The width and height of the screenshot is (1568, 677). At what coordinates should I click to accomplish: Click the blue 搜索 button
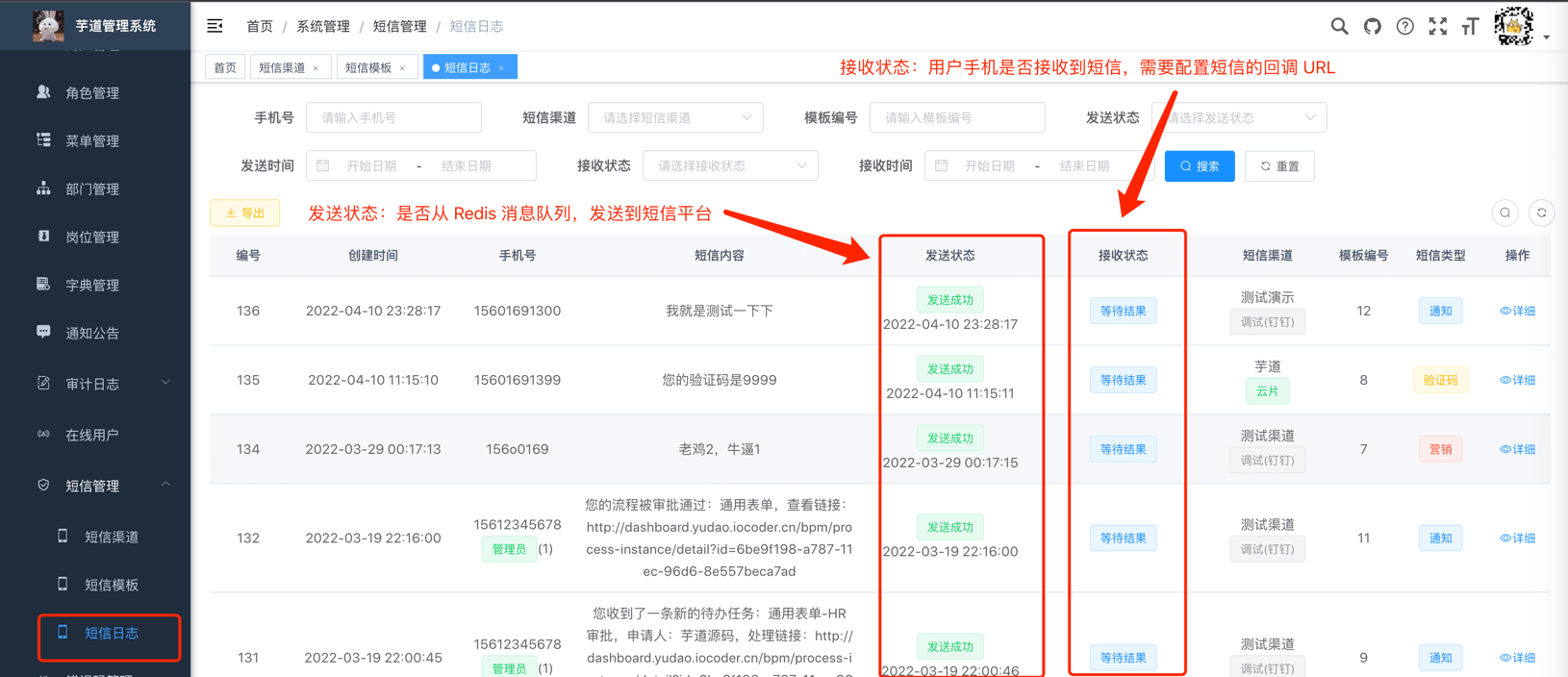pyautogui.click(x=1199, y=166)
